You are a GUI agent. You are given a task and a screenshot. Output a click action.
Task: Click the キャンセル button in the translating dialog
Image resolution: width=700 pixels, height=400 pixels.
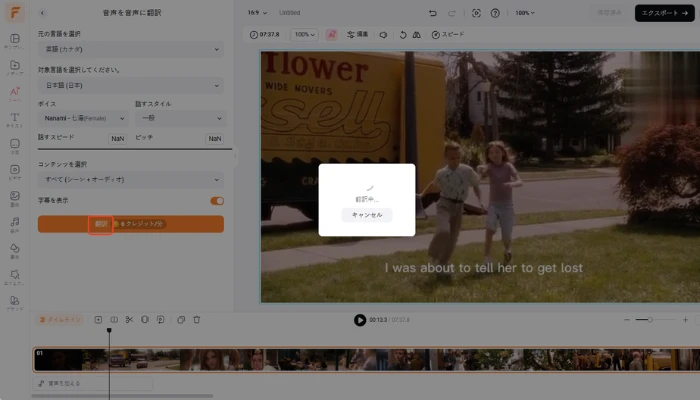[x=367, y=214]
